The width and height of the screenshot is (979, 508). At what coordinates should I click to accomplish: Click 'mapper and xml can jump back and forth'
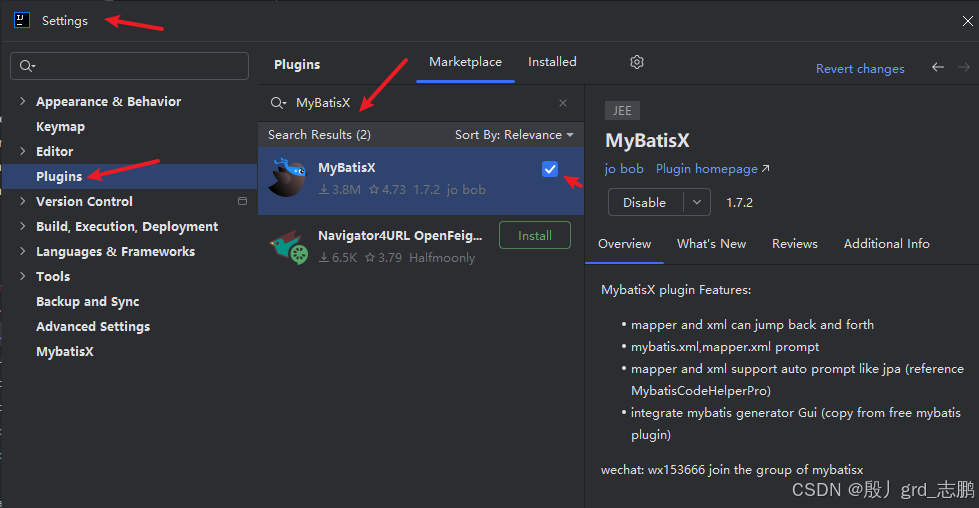752,325
